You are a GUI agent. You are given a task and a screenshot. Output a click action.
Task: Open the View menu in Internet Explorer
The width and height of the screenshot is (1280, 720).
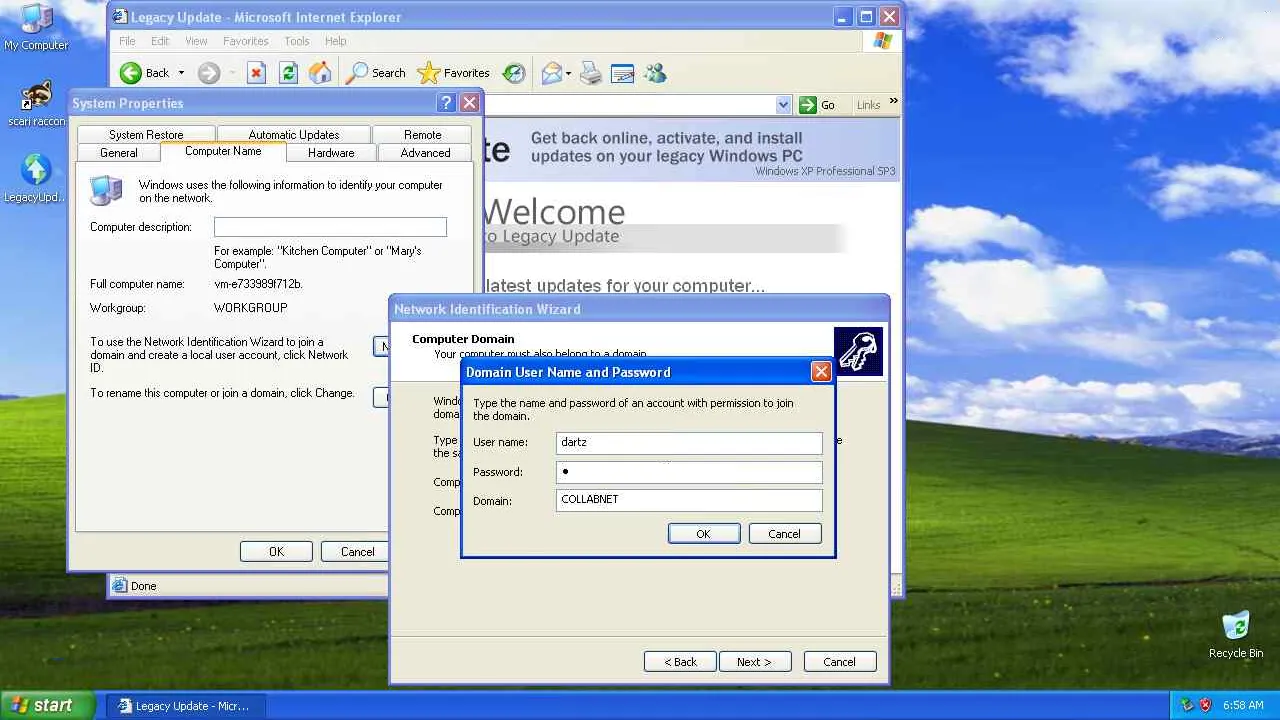[196, 41]
